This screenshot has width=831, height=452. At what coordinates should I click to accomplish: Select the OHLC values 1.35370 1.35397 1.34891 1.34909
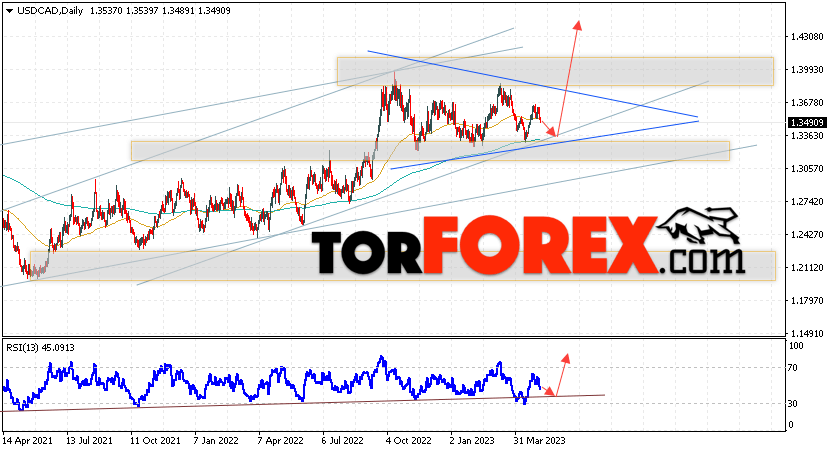(x=160, y=11)
